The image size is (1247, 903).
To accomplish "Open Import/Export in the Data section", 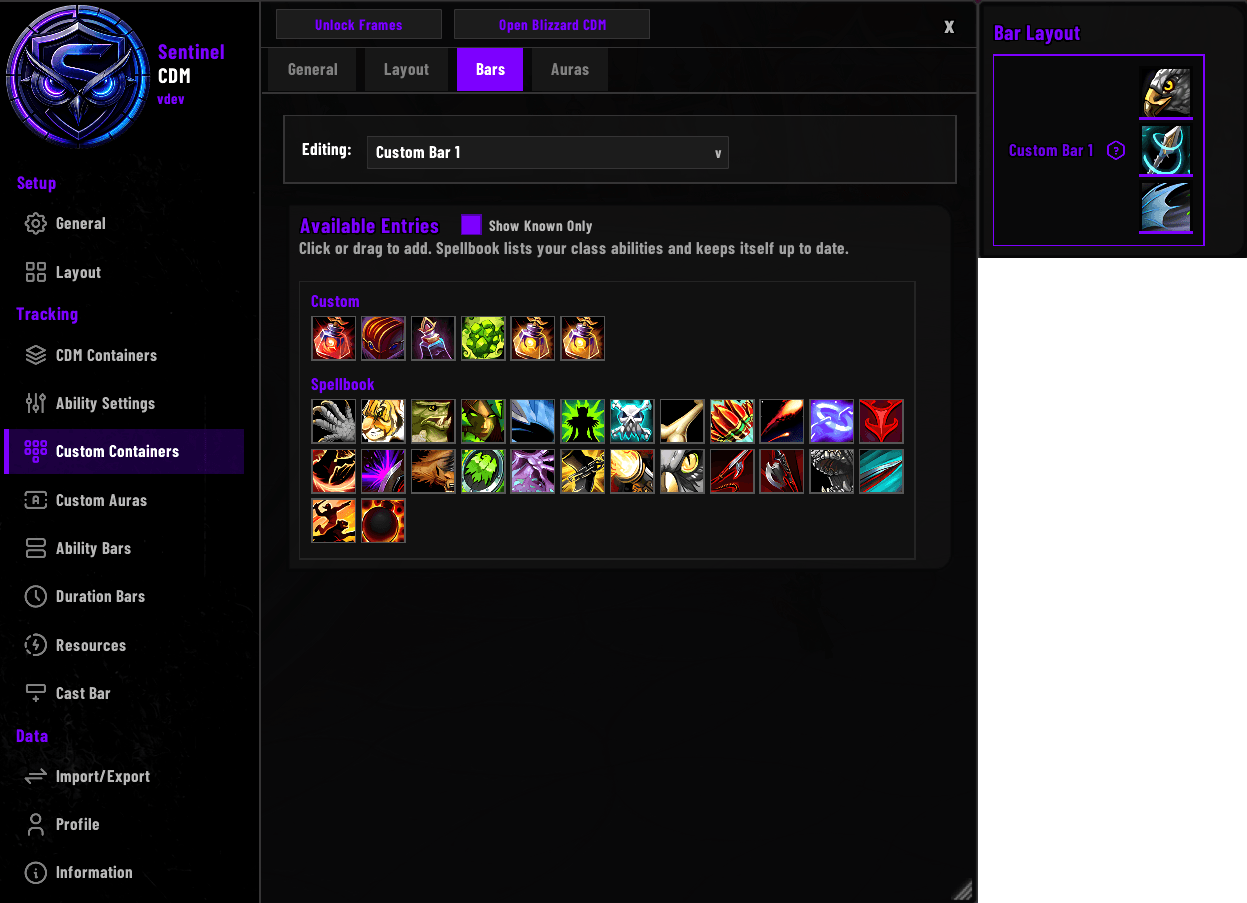I will coord(124,776).
